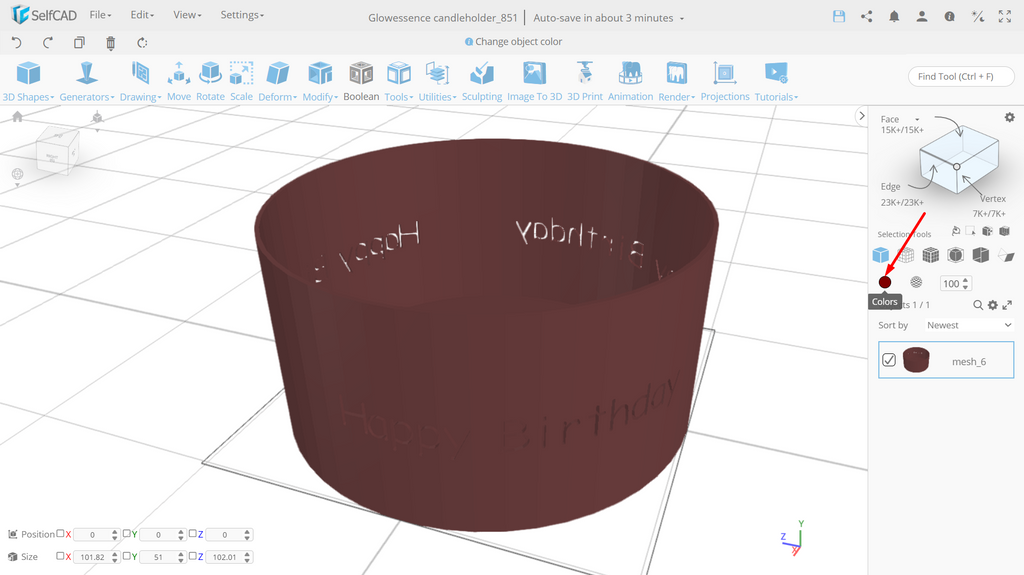1024x575 pixels.
Task: Expand the auto-save options dropdown
Action: click(x=682, y=19)
